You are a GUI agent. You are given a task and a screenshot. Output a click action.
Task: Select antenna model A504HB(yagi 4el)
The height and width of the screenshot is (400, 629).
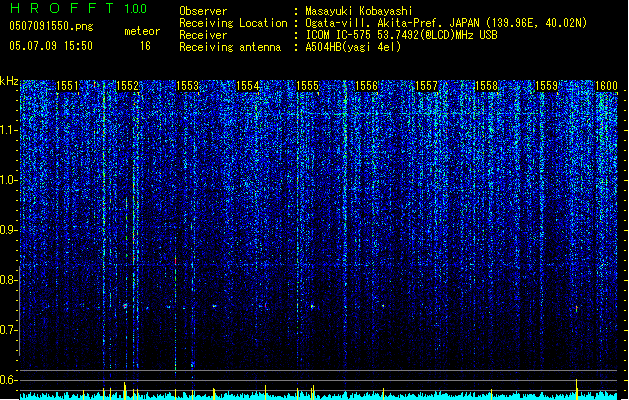353,47
